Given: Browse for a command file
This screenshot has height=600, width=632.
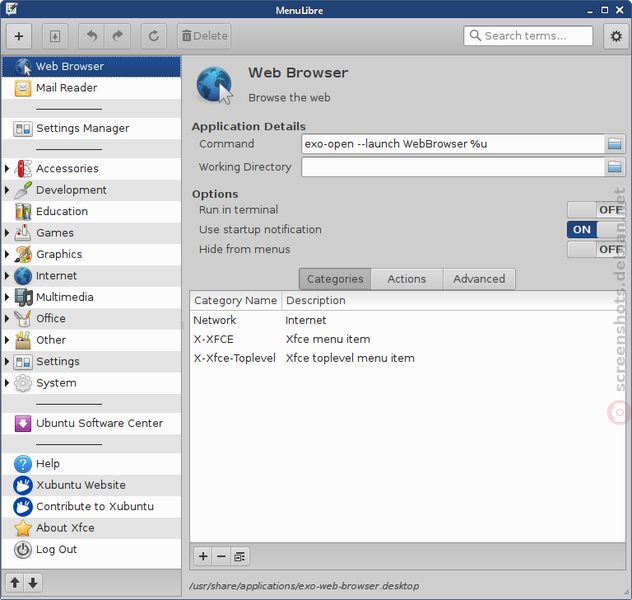Looking at the screenshot, I should tap(614, 144).
